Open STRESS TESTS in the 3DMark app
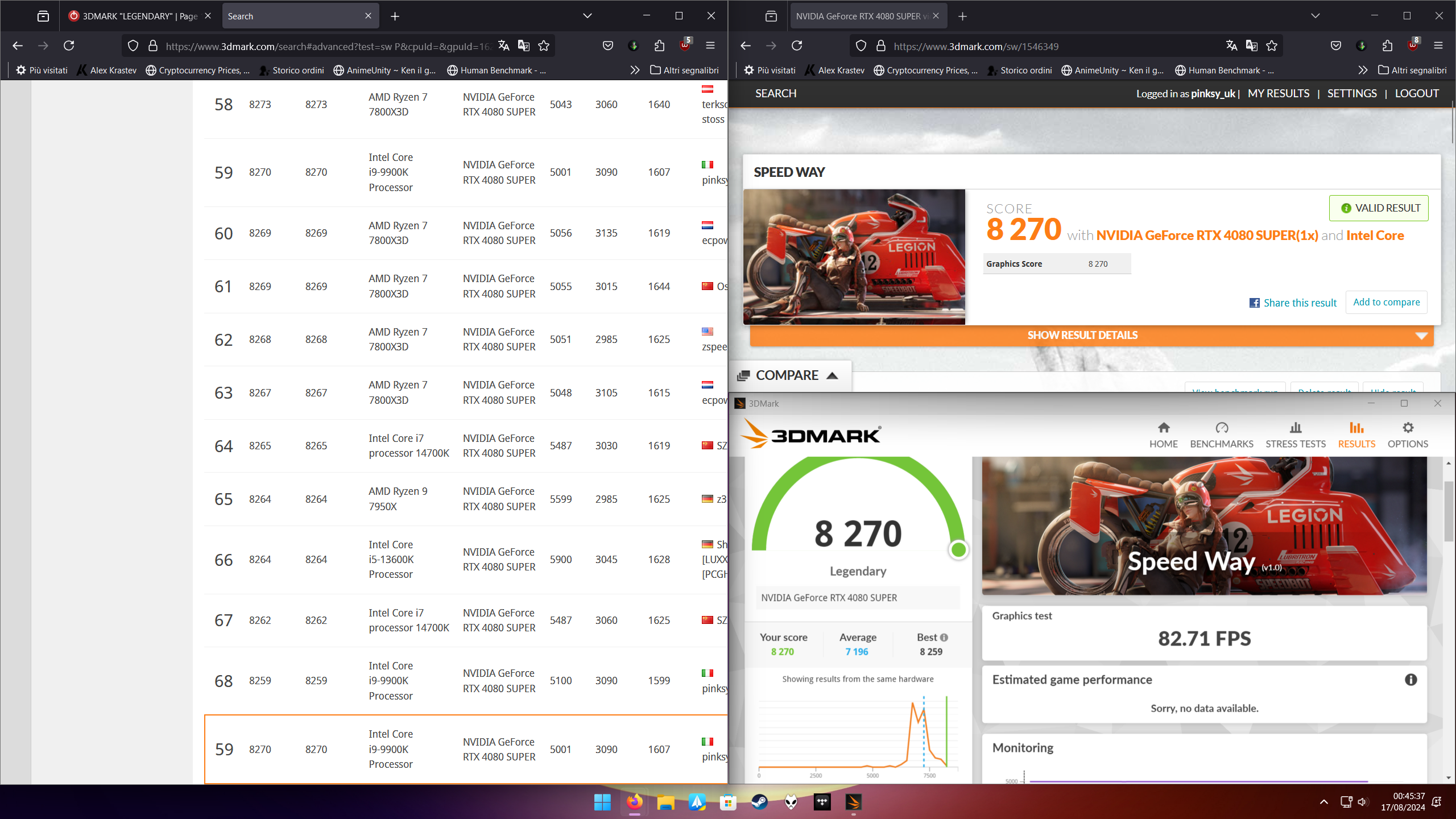This screenshot has height=819, width=1456. (1295, 435)
